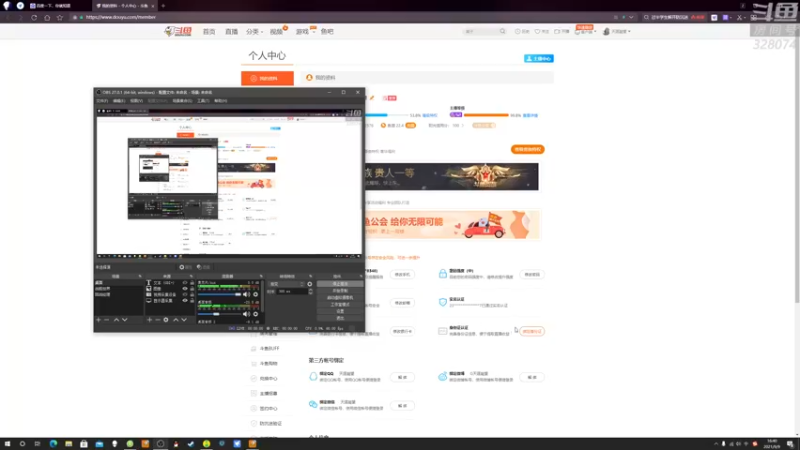Open the OBS 文件(F) menu
Image resolution: width=800 pixels, height=450 pixels.
(102, 101)
